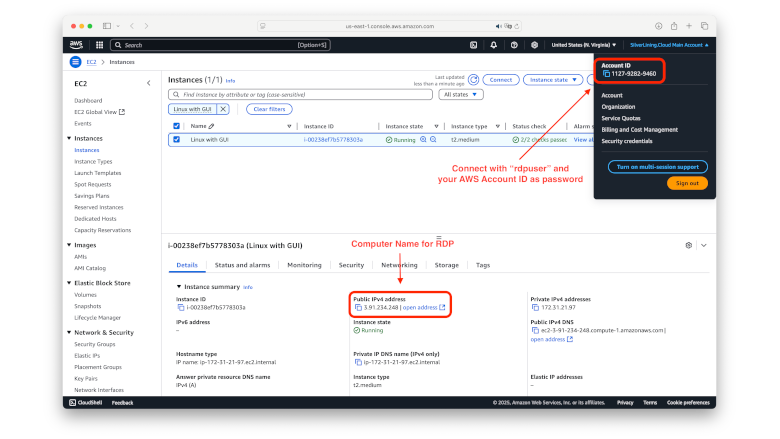Collapse the instance details panel chevron

tap(704, 245)
